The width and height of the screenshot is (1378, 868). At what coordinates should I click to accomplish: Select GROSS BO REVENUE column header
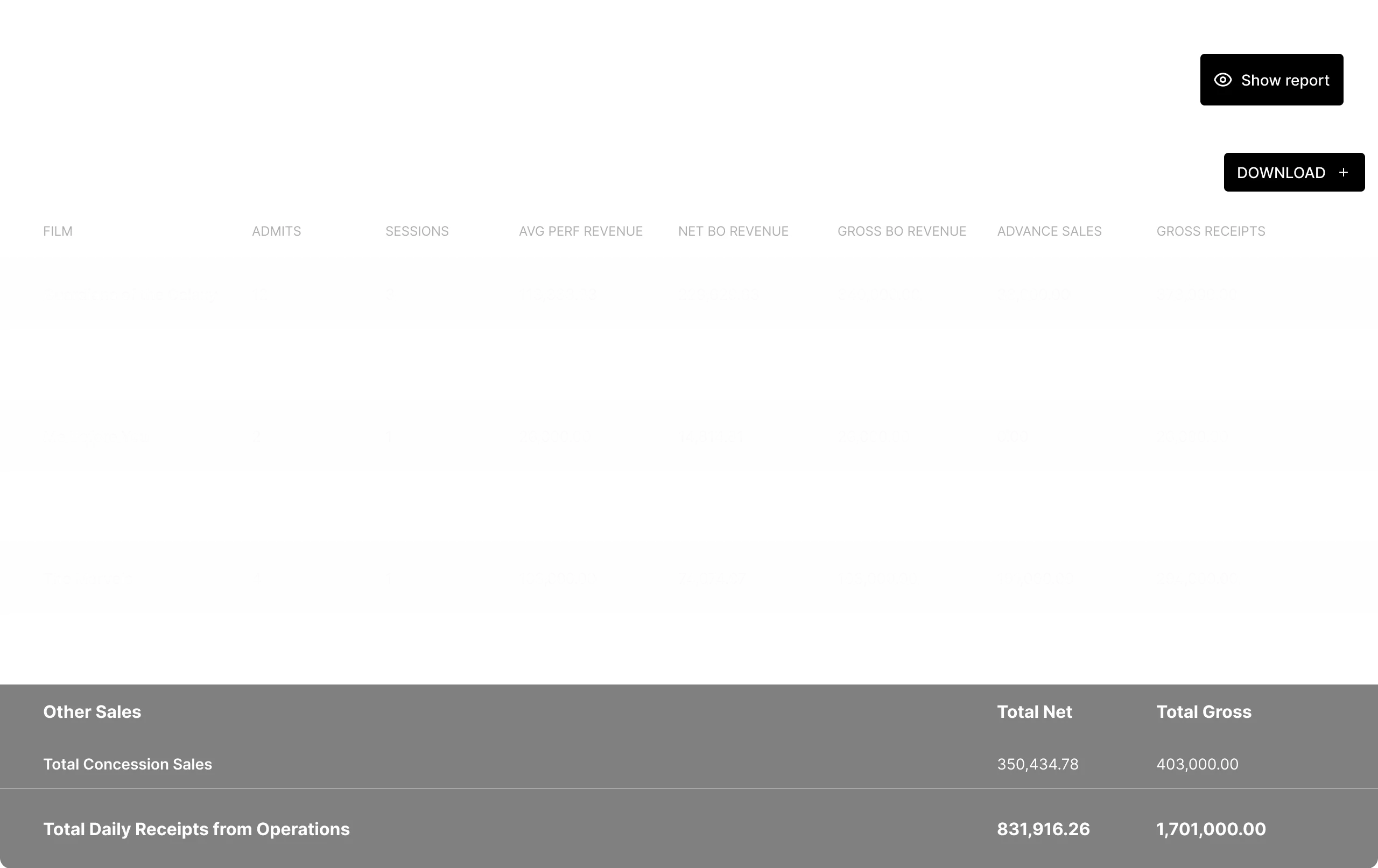pos(901,231)
